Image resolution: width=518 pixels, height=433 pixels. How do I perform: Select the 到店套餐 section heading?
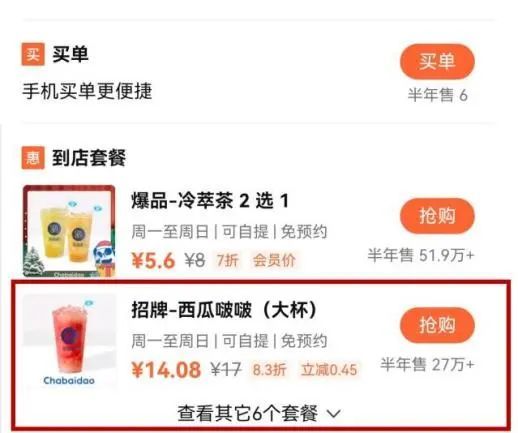(89, 158)
